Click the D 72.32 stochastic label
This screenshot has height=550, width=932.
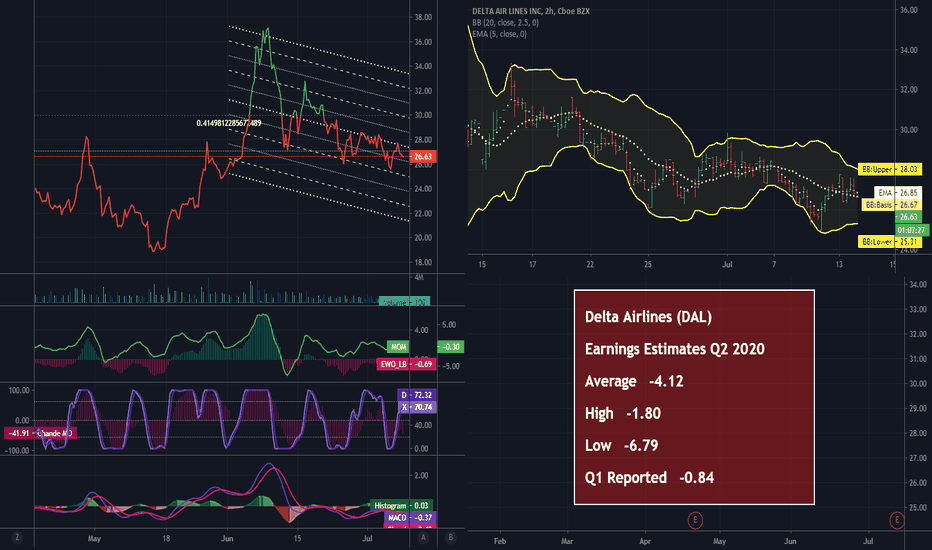417,395
